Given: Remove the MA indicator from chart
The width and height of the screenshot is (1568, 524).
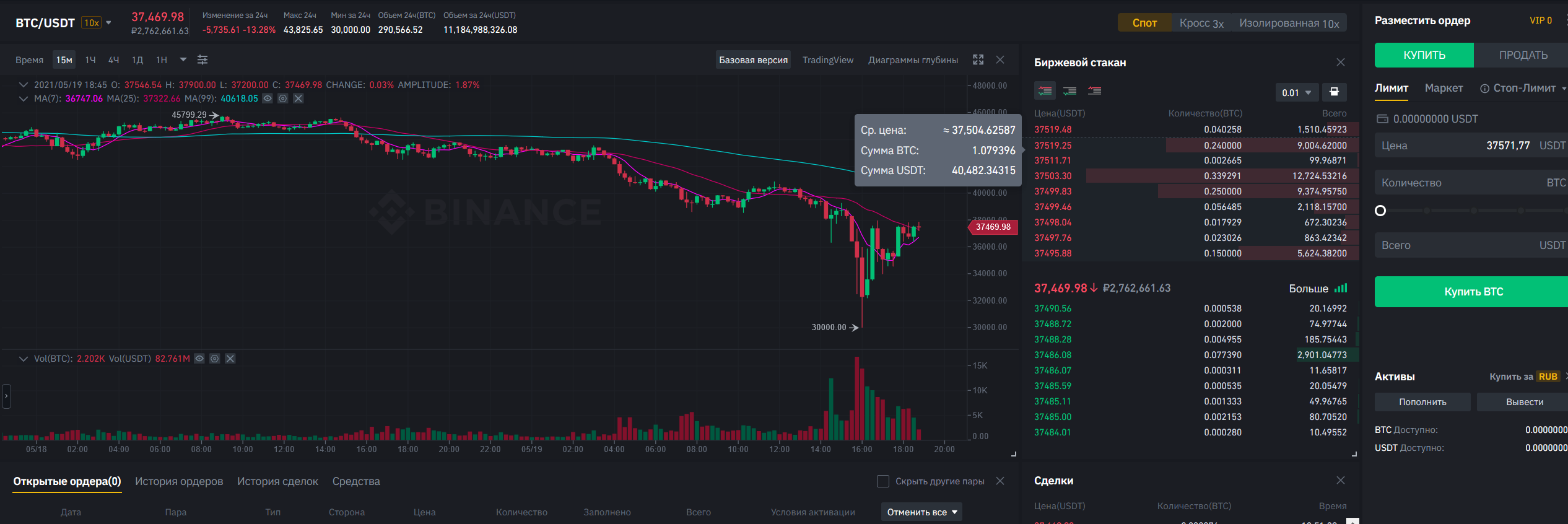Looking at the screenshot, I should click(x=298, y=98).
